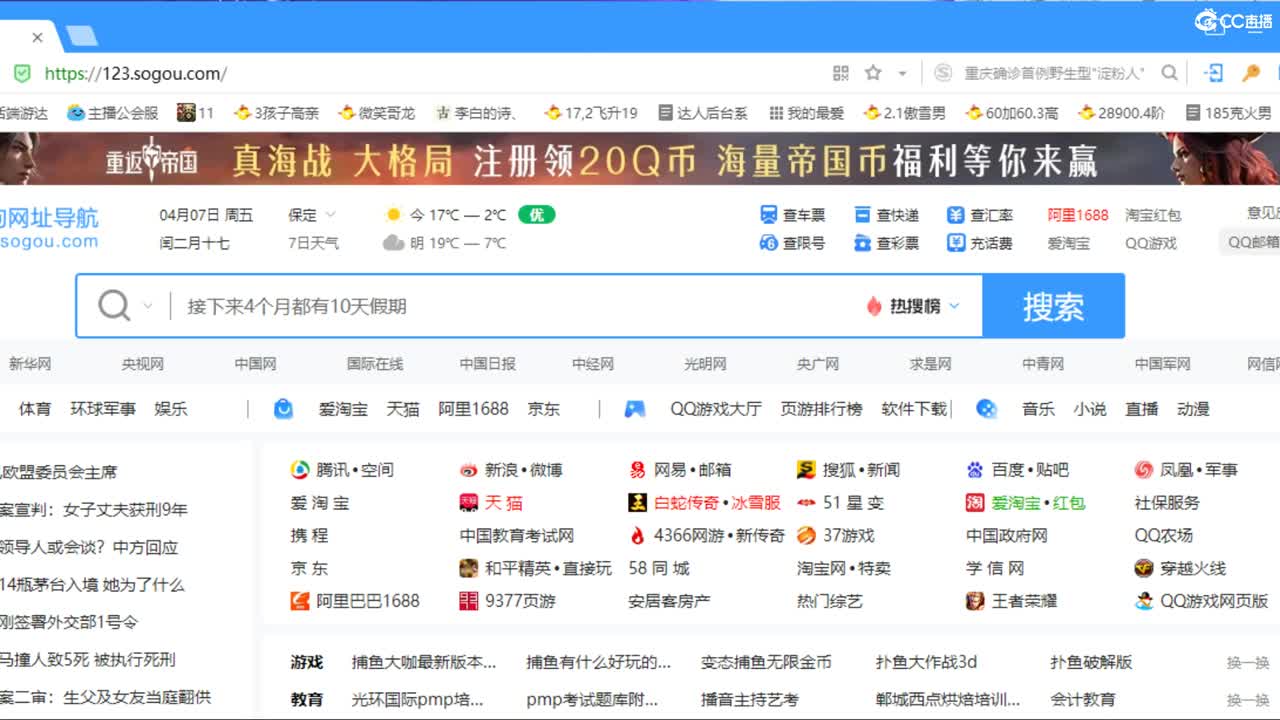Open 查彩票 lottery lookup tool

click(x=887, y=243)
